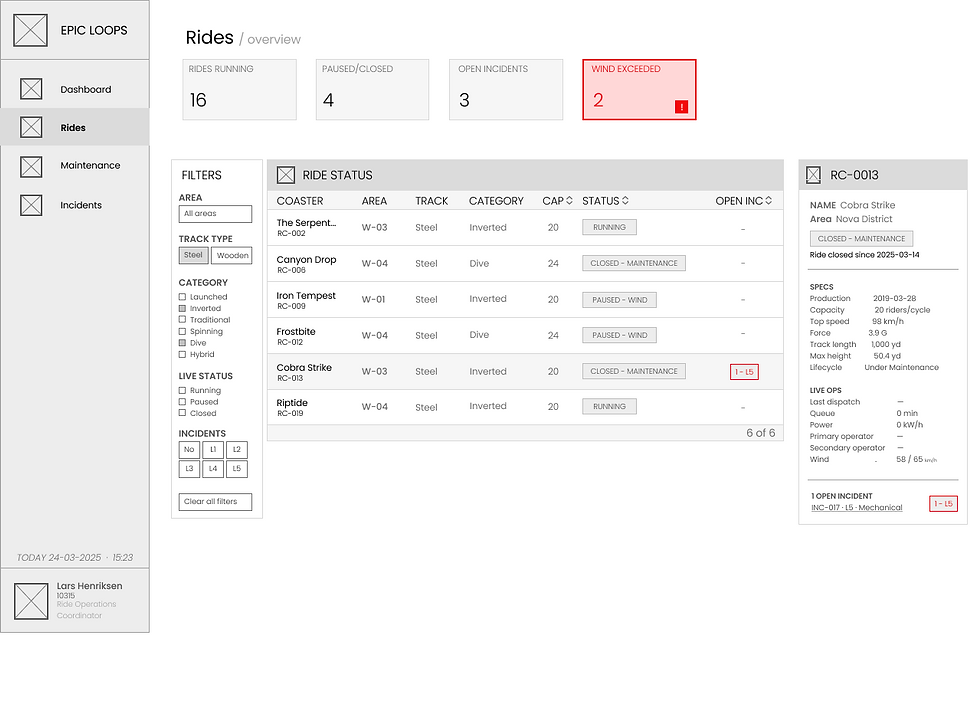Toggle the Wooden track type filter
The width and height of the screenshot is (980, 727).
(232, 255)
